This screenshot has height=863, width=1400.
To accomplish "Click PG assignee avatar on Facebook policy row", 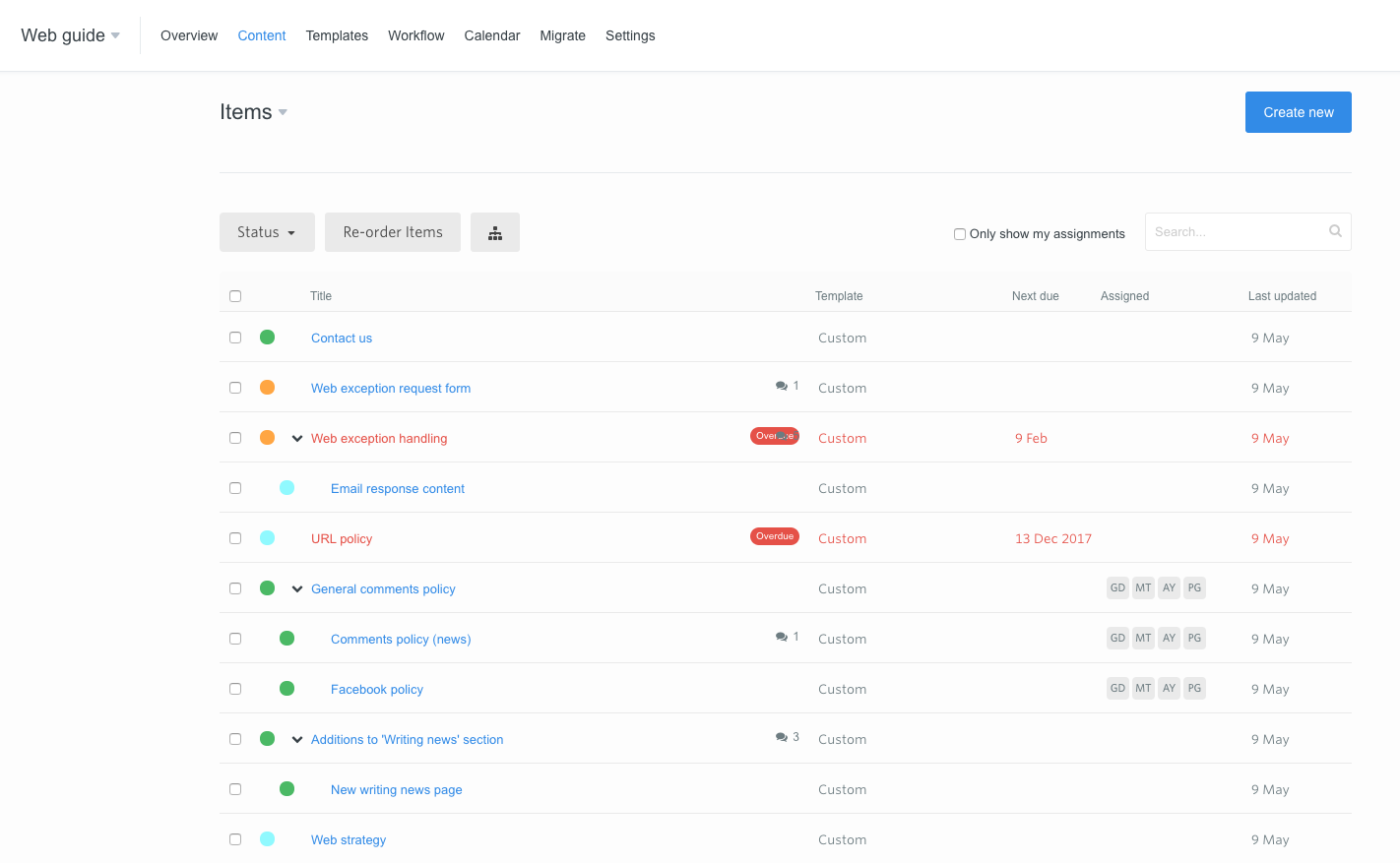I will point(1194,689).
